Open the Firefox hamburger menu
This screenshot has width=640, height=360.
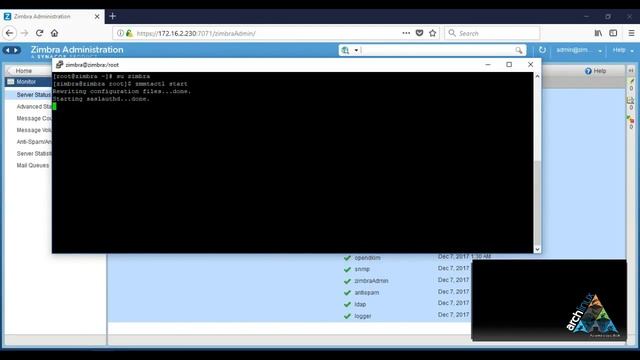631,33
